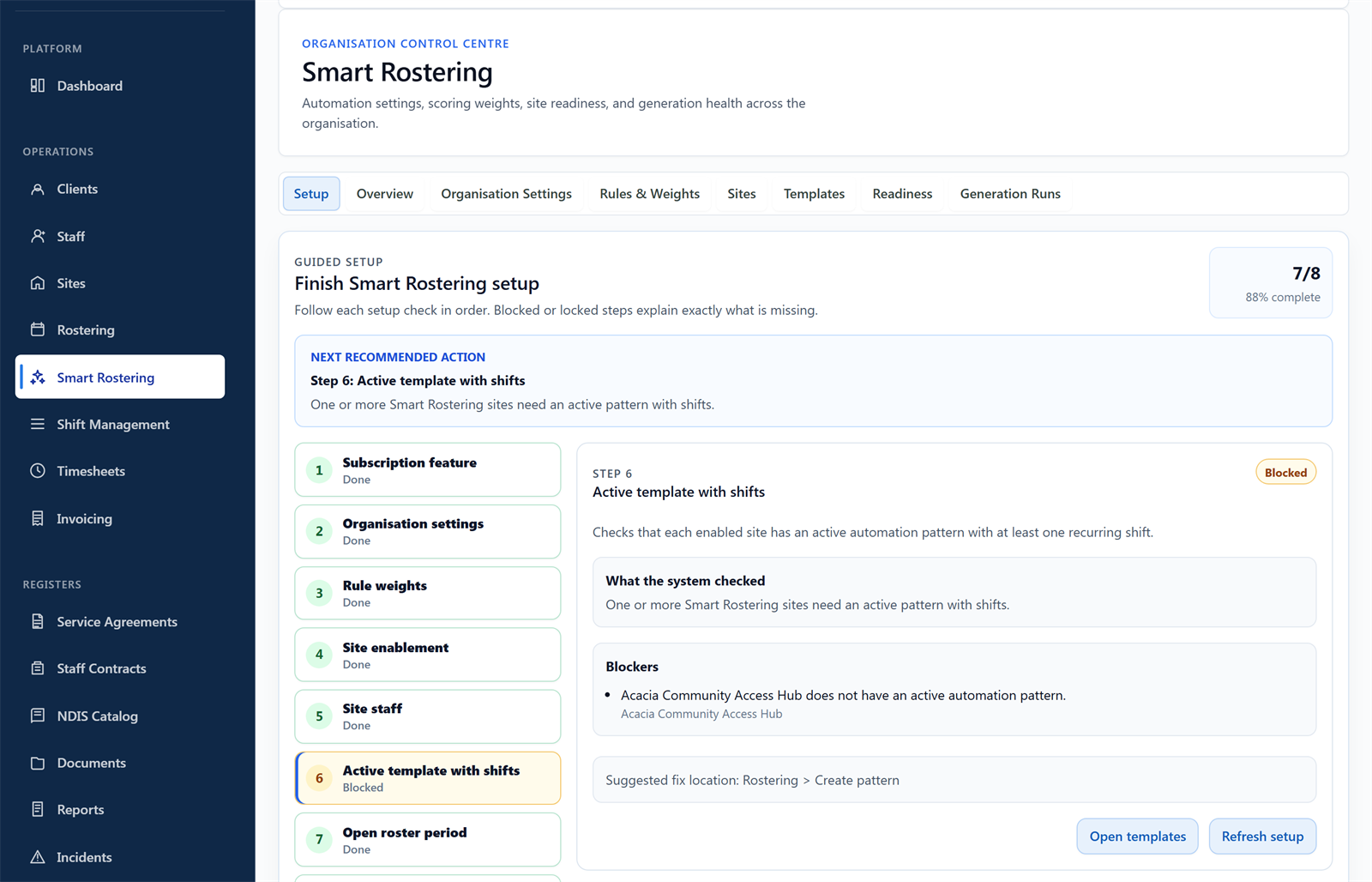1372x882 pixels.
Task: Click the Staff Contracts clipboard icon
Action: coord(38,668)
